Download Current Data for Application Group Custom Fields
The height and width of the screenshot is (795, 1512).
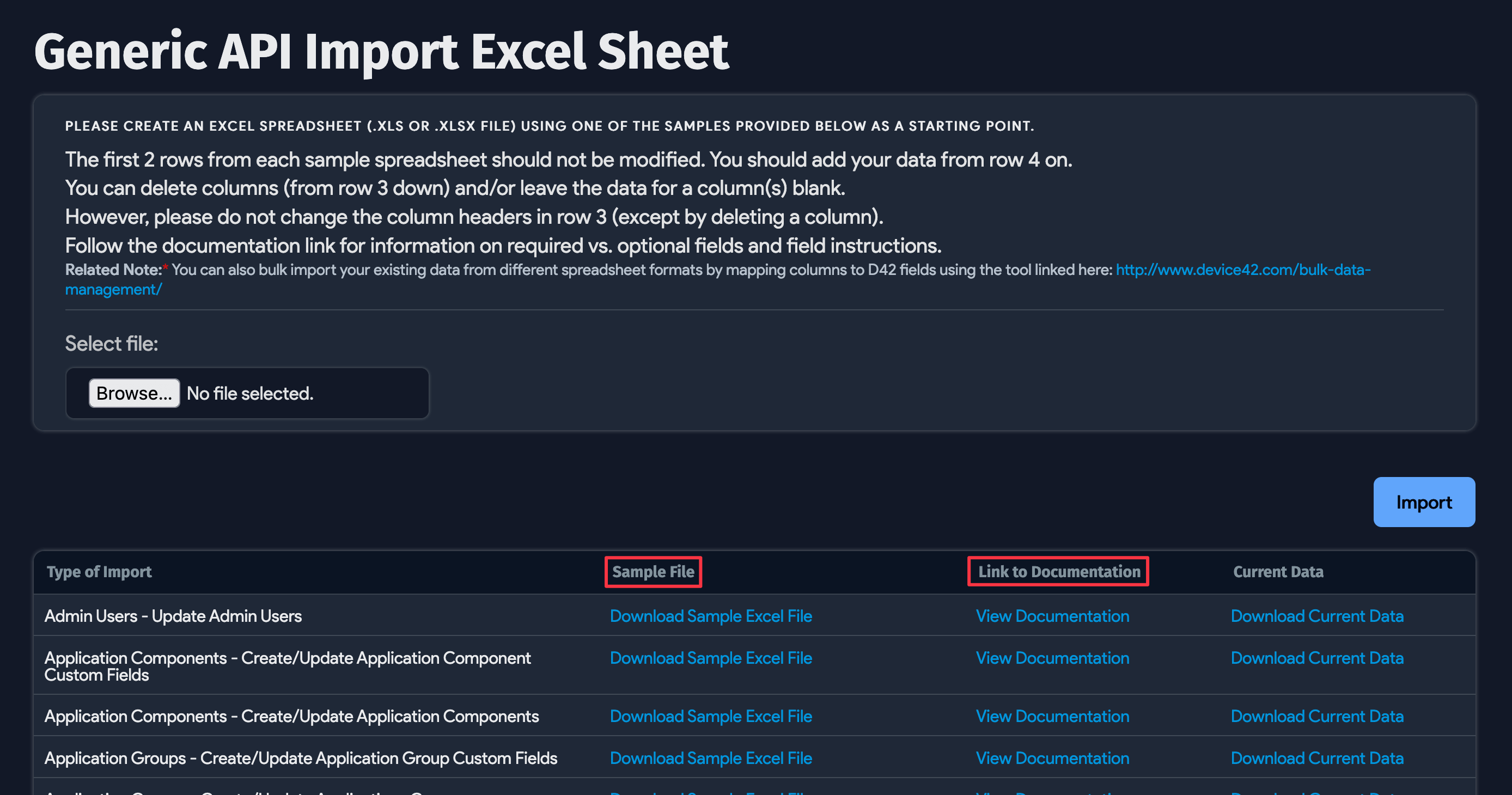(x=1316, y=758)
